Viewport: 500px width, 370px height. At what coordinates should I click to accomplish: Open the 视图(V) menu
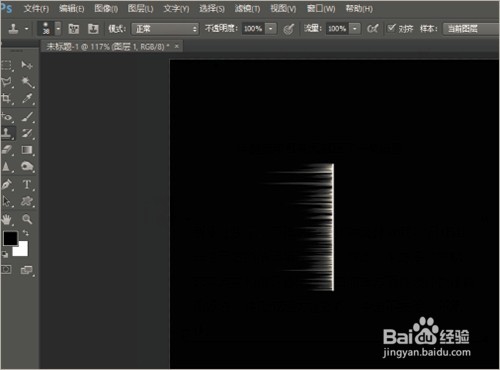[x=283, y=9]
